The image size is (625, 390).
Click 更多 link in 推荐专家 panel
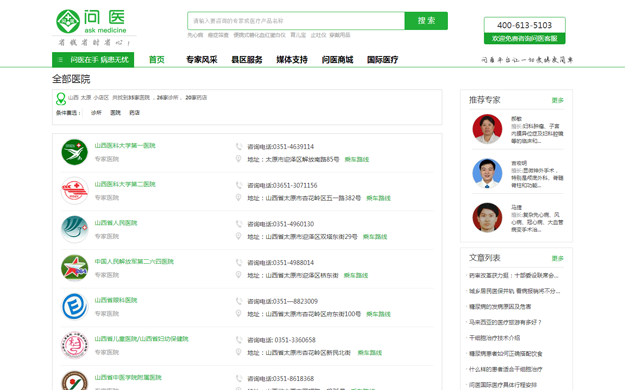558,100
